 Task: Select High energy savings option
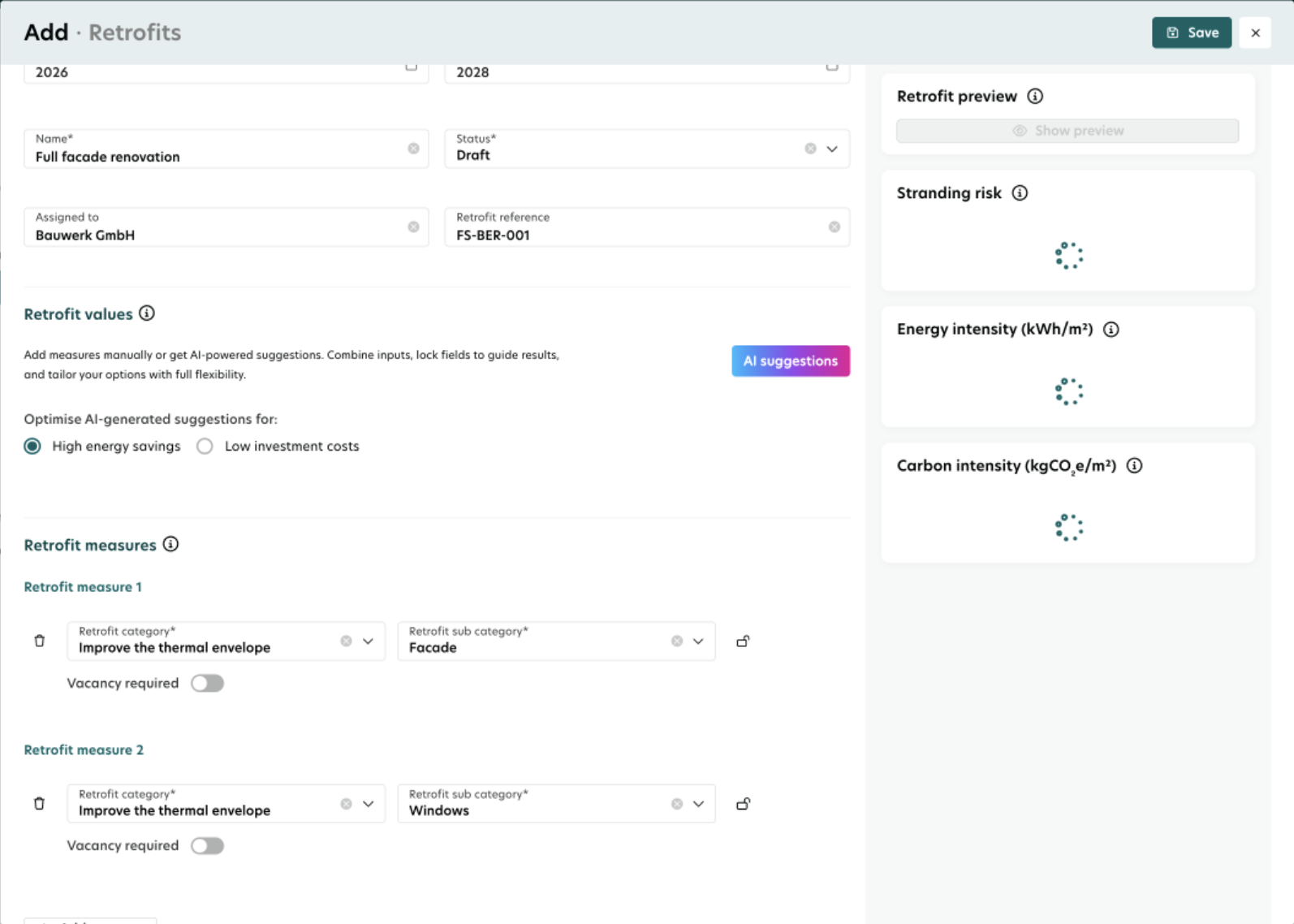[x=32, y=446]
